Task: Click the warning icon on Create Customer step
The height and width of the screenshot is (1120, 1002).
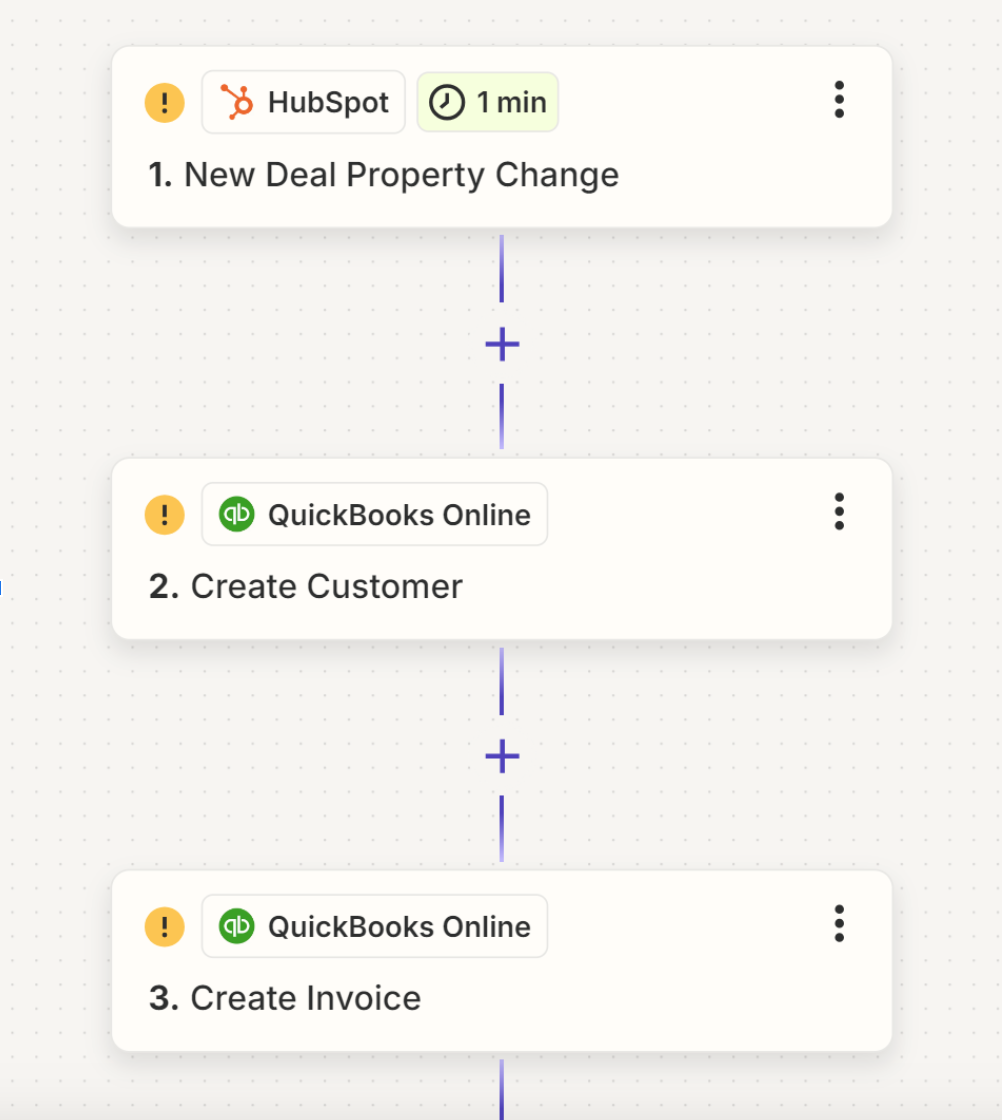Action: pos(165,514)
